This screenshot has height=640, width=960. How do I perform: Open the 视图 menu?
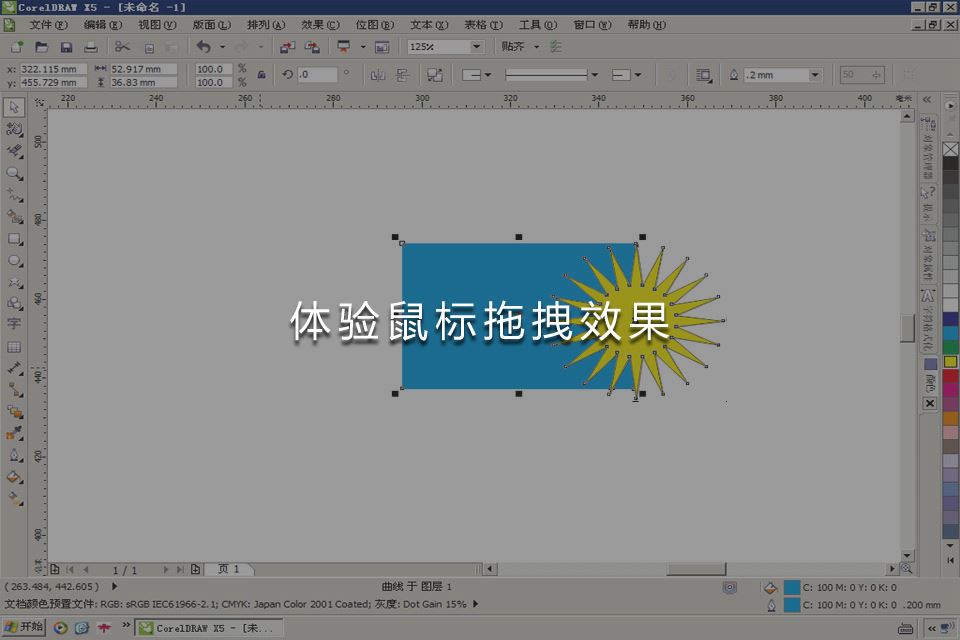[x=157, y=25]
